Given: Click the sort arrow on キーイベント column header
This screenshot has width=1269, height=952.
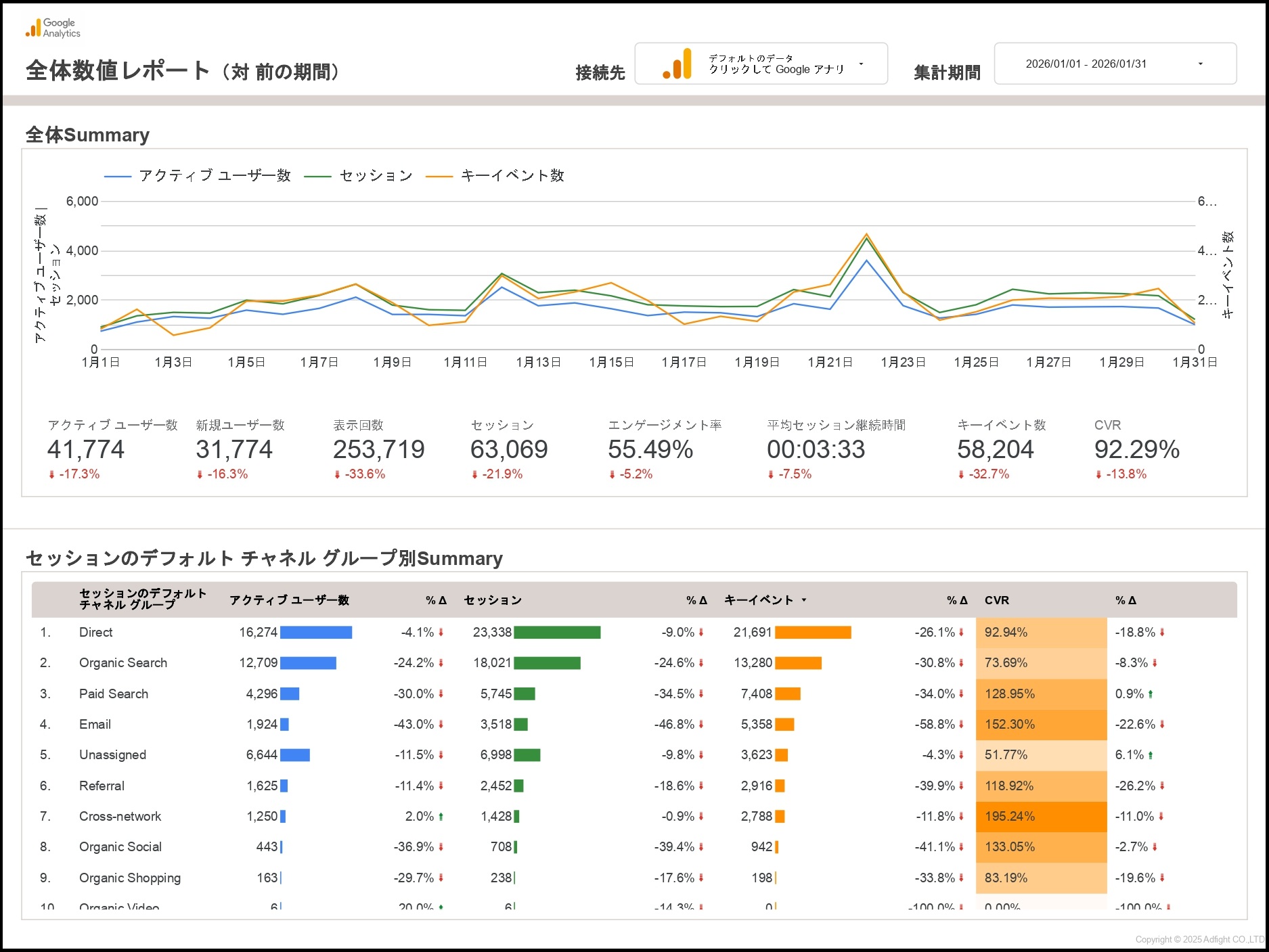Looking at the screenshot, I should click(804, 600).
